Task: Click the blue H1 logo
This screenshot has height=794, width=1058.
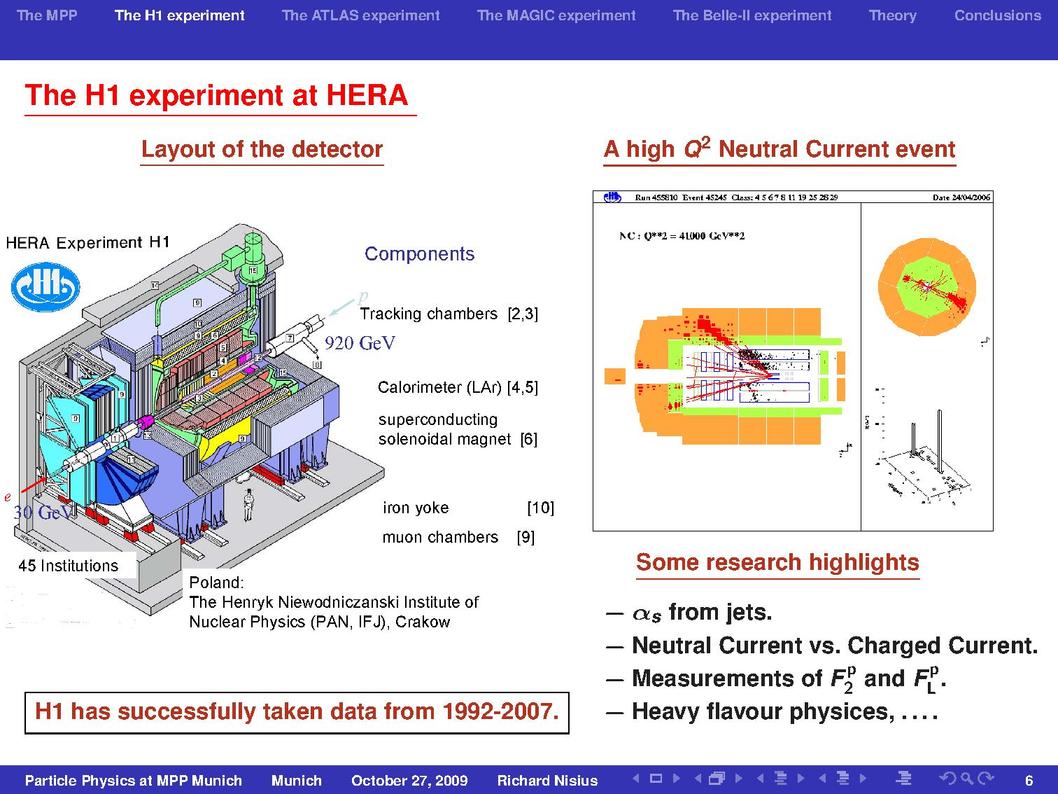Action: [45, 287]
